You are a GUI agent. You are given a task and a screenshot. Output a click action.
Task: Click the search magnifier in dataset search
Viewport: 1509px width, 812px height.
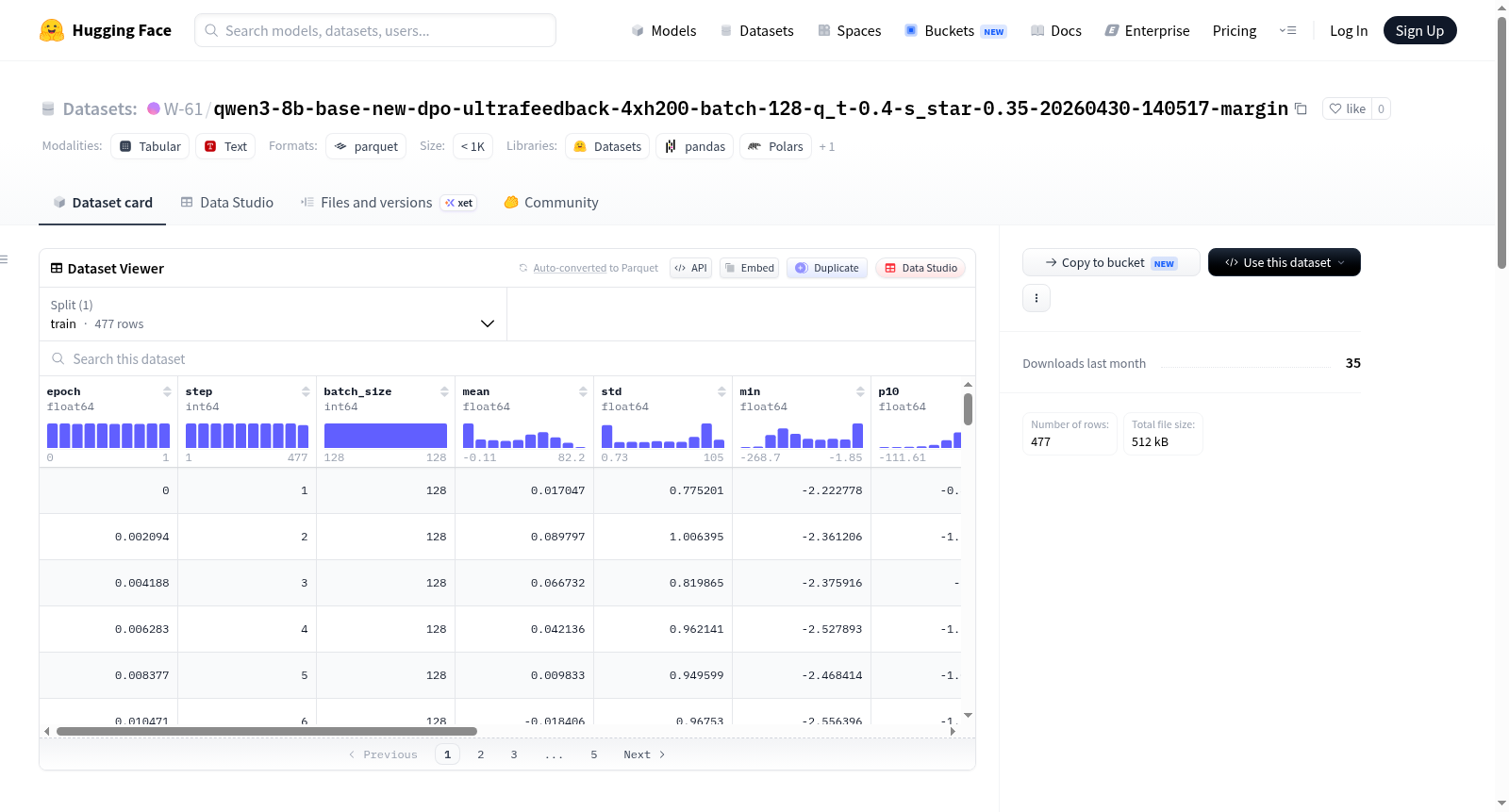coord(58,358)
